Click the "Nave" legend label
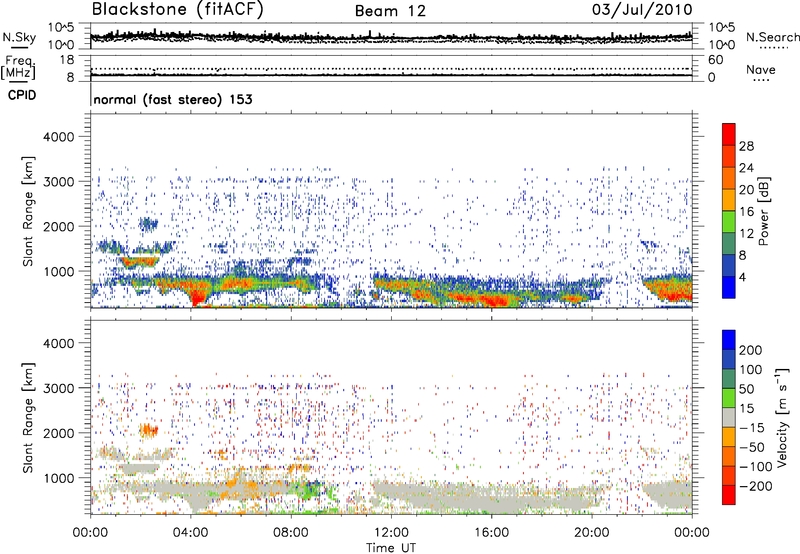Viewport: 800px width, 554px height. tap(760, 69)
